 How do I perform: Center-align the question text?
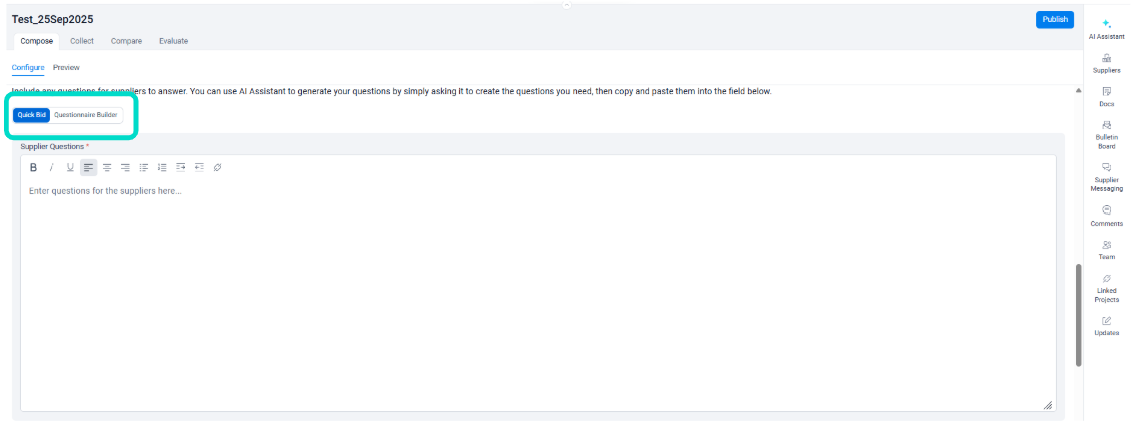coord(107,167)
